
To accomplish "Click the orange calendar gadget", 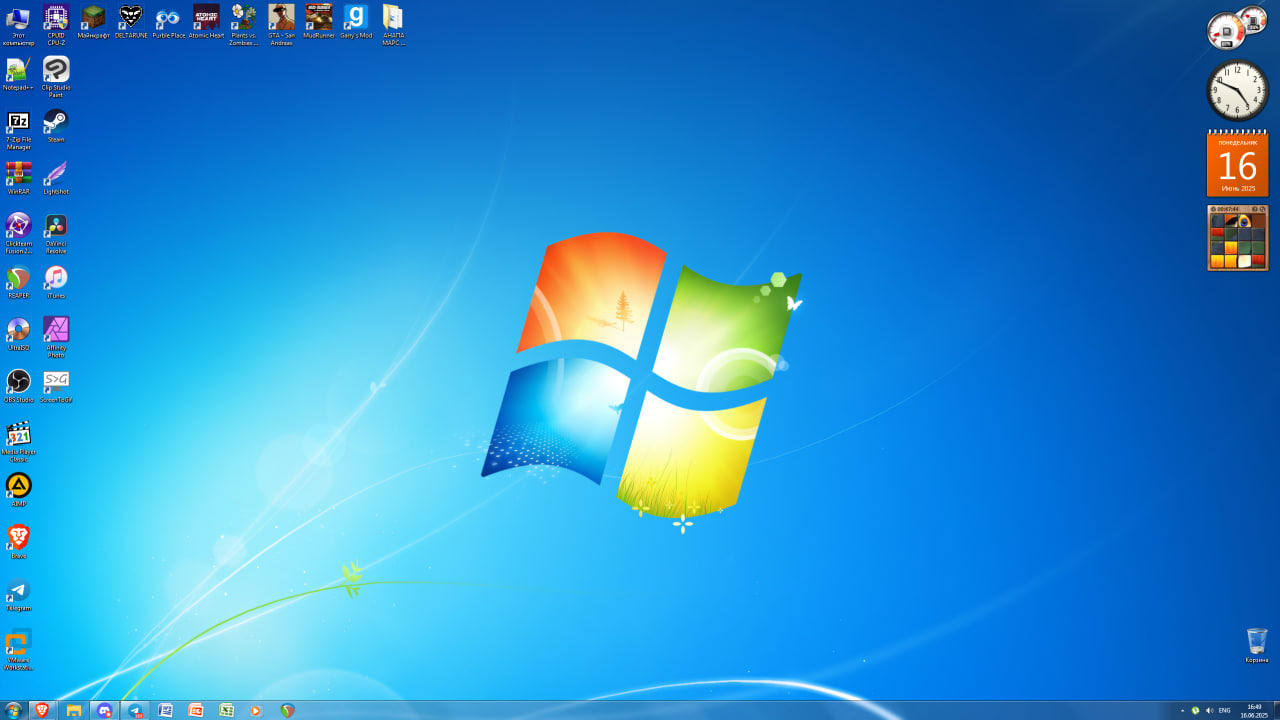I will pos(1237,164).
